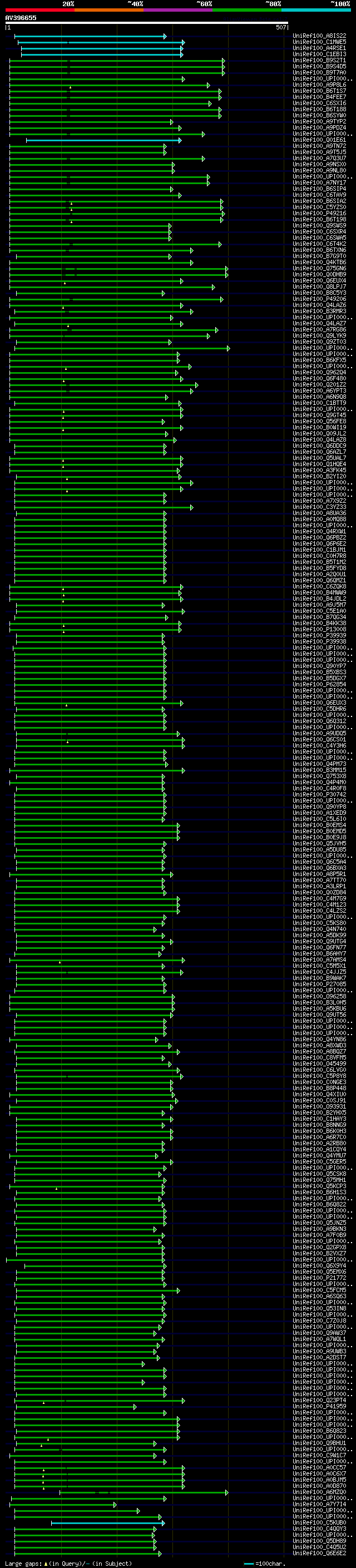Click the white query sequence ruler bar
Image resolution: width=356 pixels, height=1568 pixels.
point(146,23)
